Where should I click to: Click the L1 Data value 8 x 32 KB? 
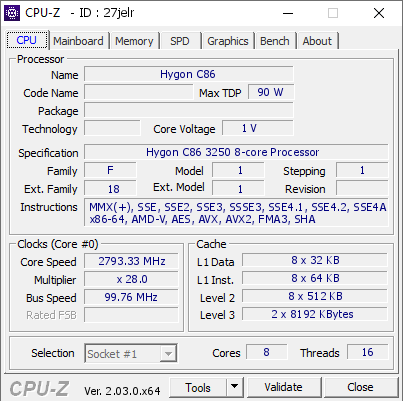tap(315, 260)
